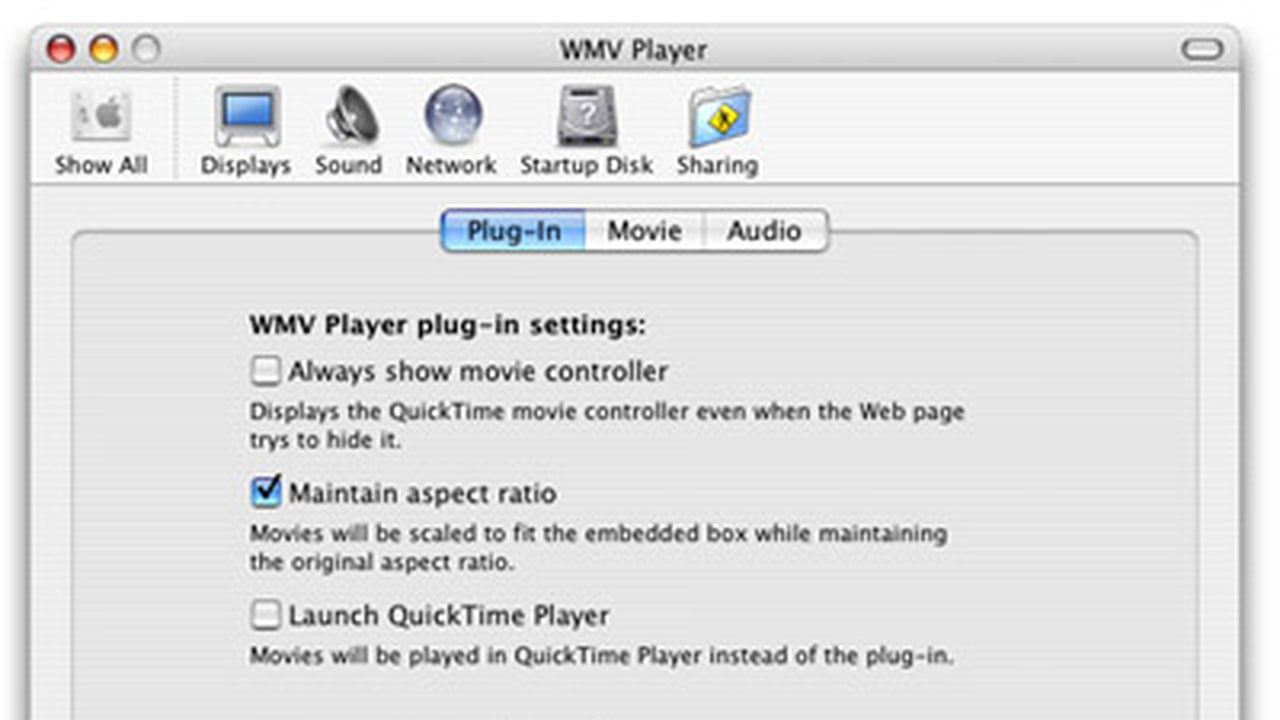Click the 'Launch QuickTime Player' label text

tap(448, 616)
